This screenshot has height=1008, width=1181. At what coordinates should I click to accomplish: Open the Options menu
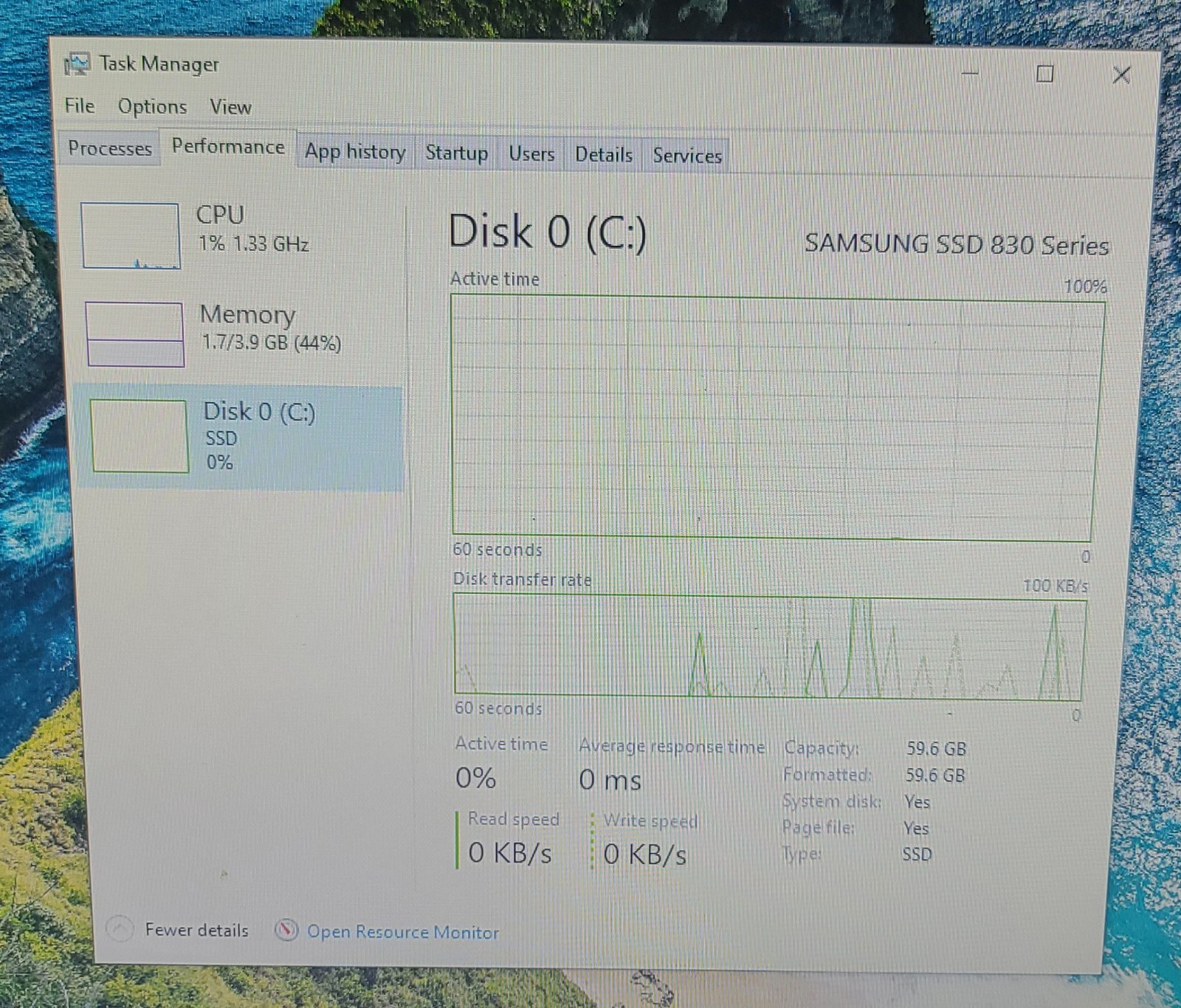click(x=152, y=107)
